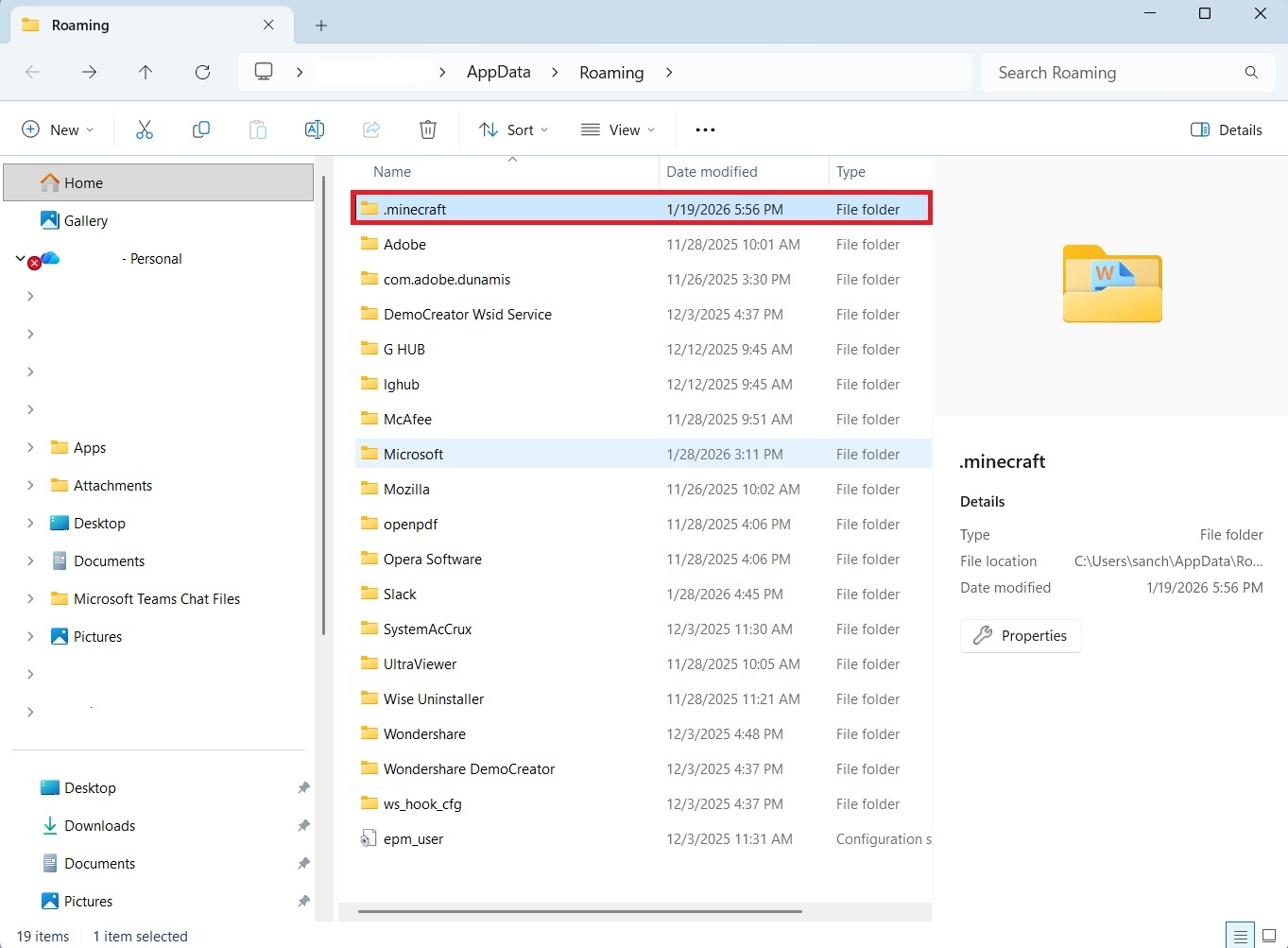
Task: Expand the Apps item in the sidebar
Action: (x=29, y=447)
